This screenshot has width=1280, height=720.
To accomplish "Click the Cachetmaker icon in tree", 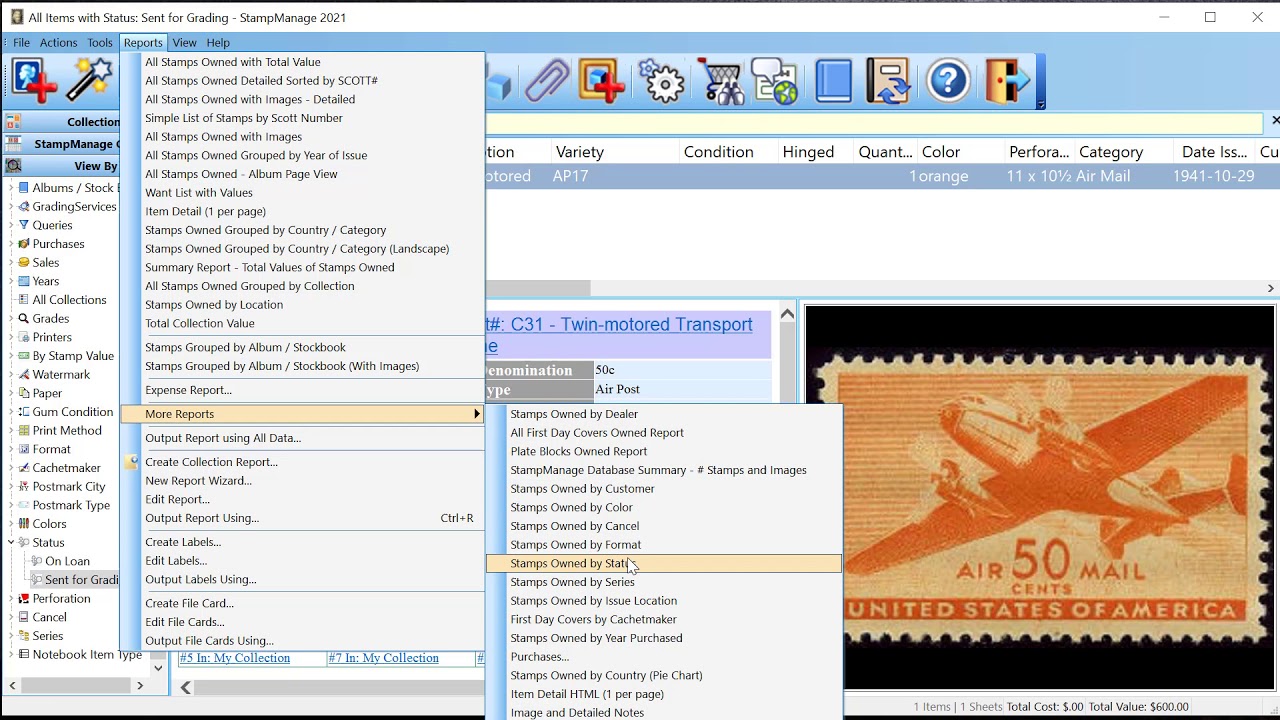I will (x=24, y=468).
